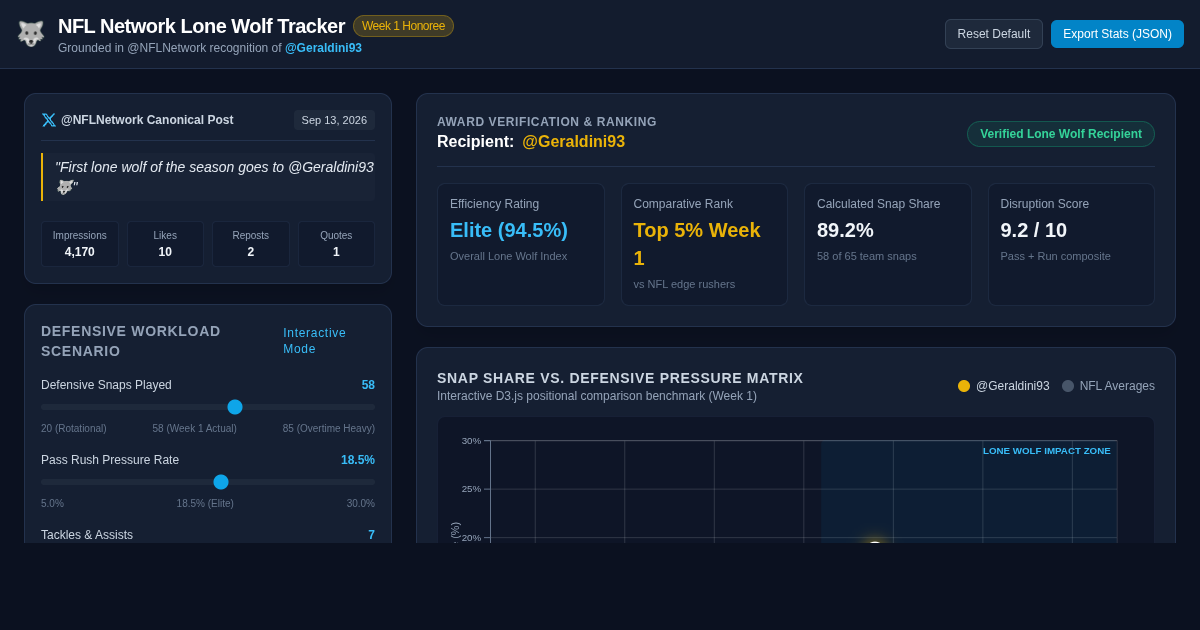
Task: Click the Sep 13, 2026 date tag
Action: 334,120
